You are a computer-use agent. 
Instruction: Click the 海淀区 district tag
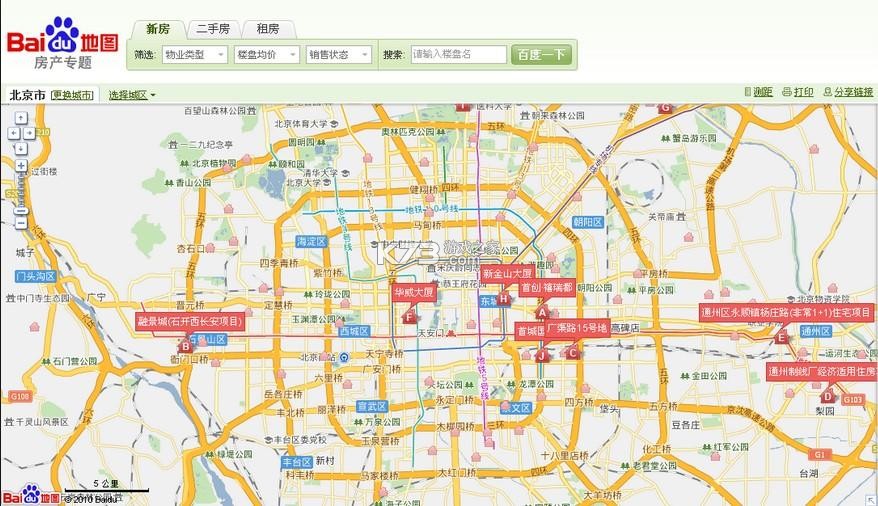pos(311,241)
